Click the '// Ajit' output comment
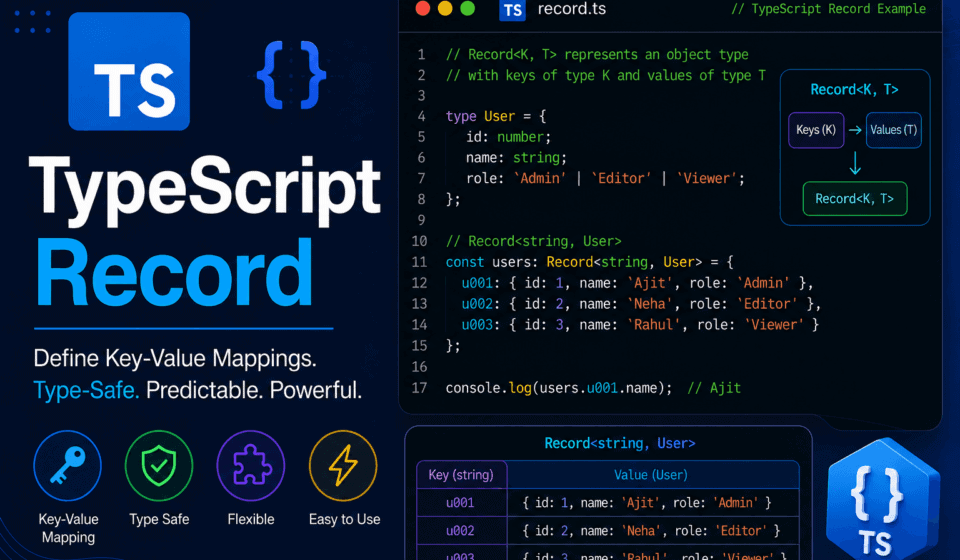Viewport: 960px width, 560px height. coord(714,388)
